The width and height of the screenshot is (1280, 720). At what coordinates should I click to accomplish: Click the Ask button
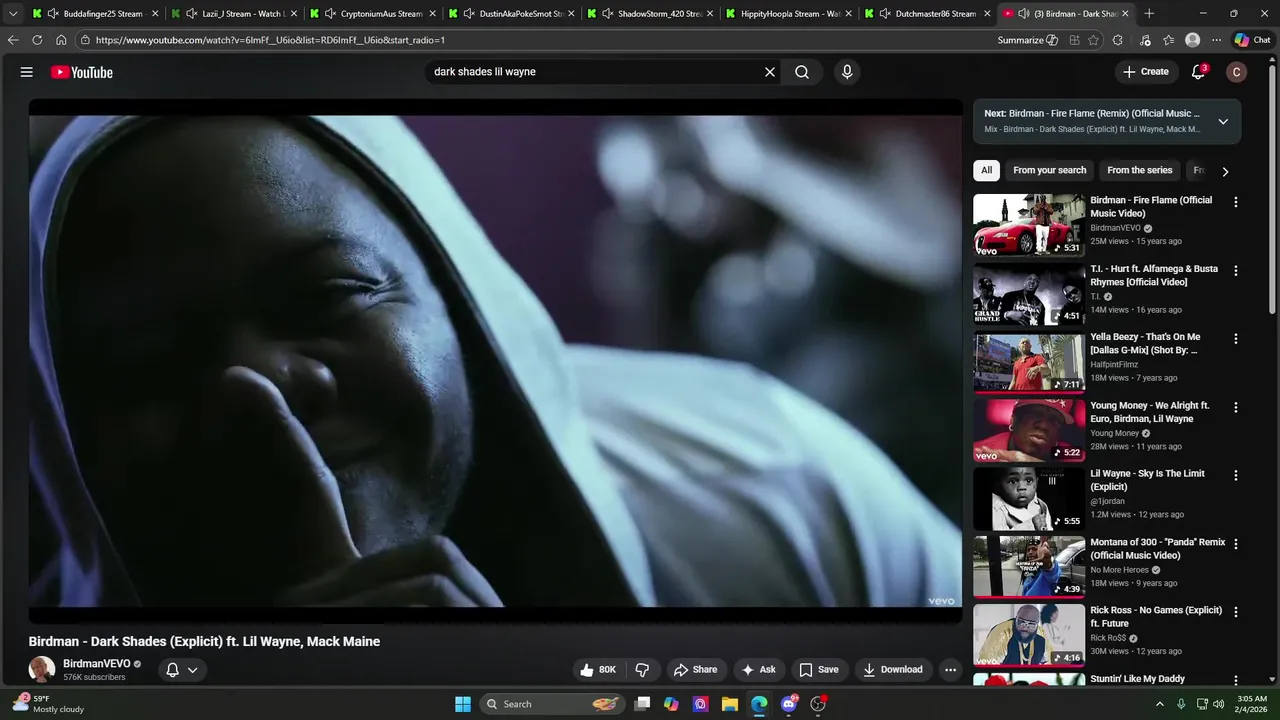coord(758,670)
